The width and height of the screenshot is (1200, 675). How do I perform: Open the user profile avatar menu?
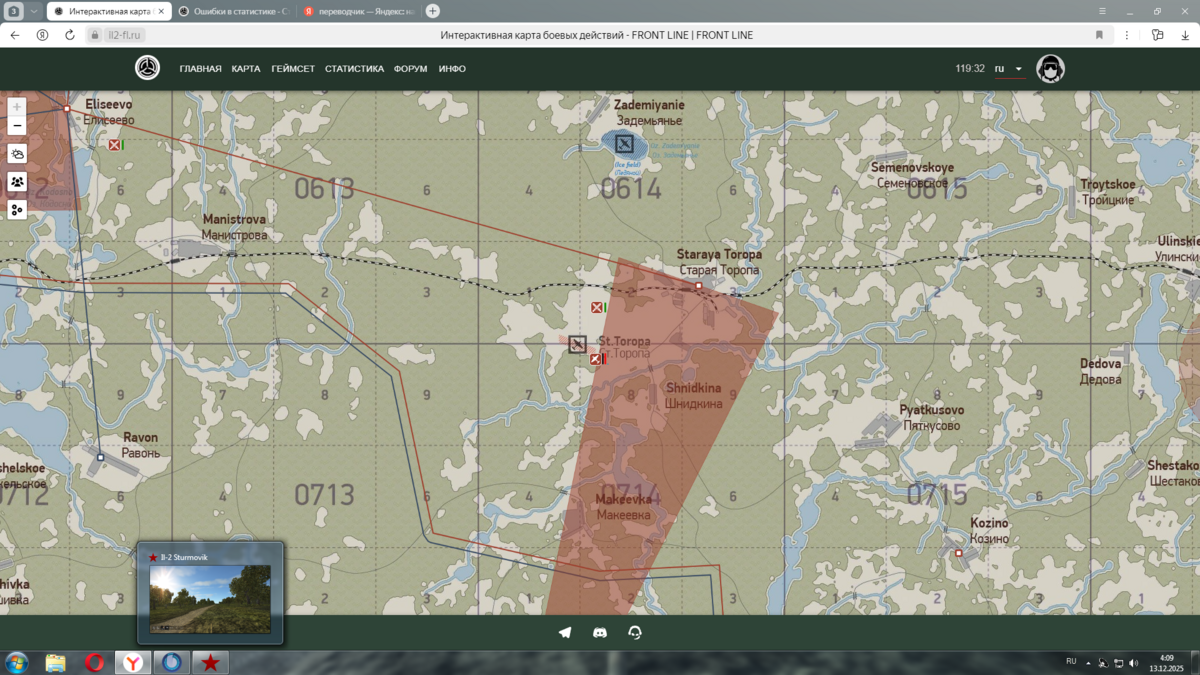1050,69
